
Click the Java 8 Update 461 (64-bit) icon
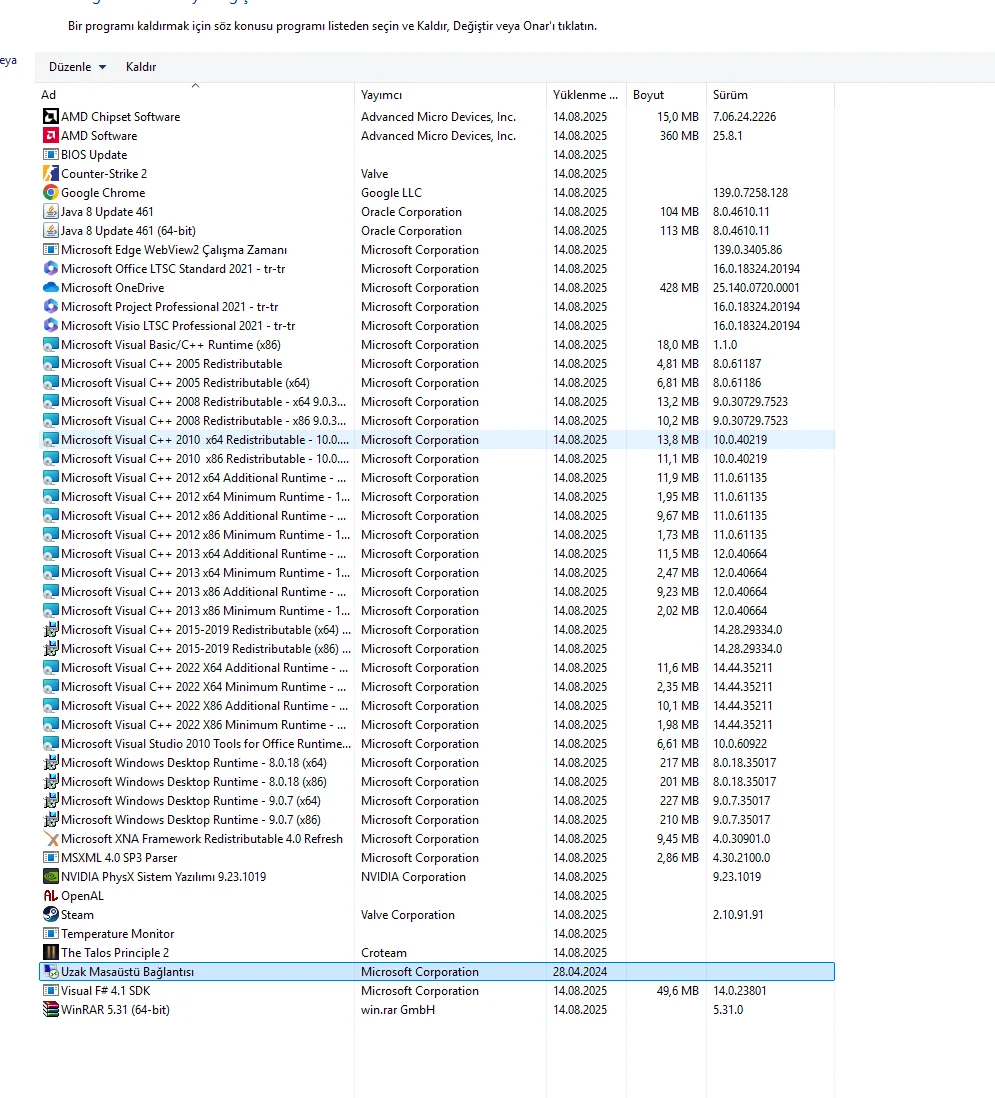coord(50,230)
